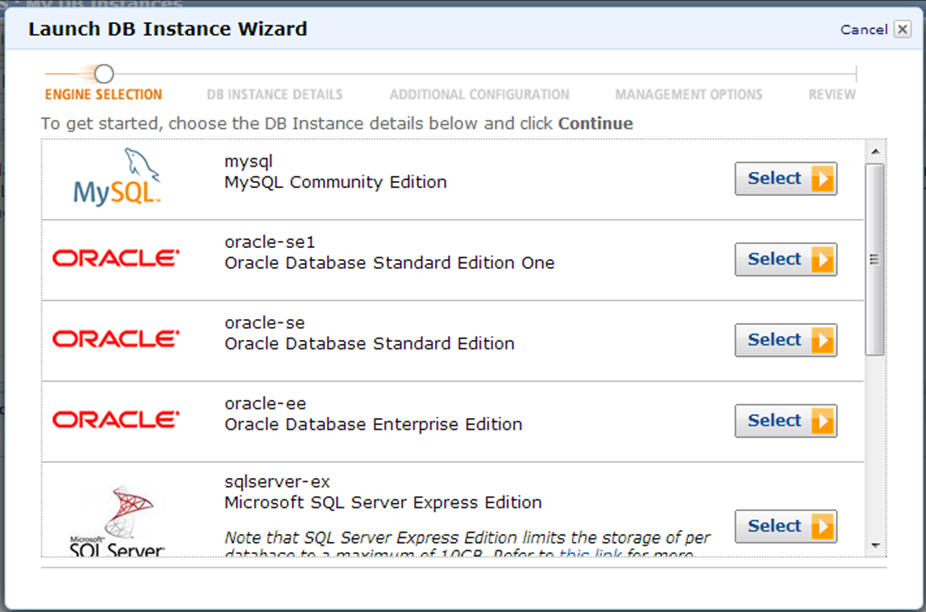This screenshot has height=612, width=926.
Task: Go to the Review step
Action: [832, 95]
